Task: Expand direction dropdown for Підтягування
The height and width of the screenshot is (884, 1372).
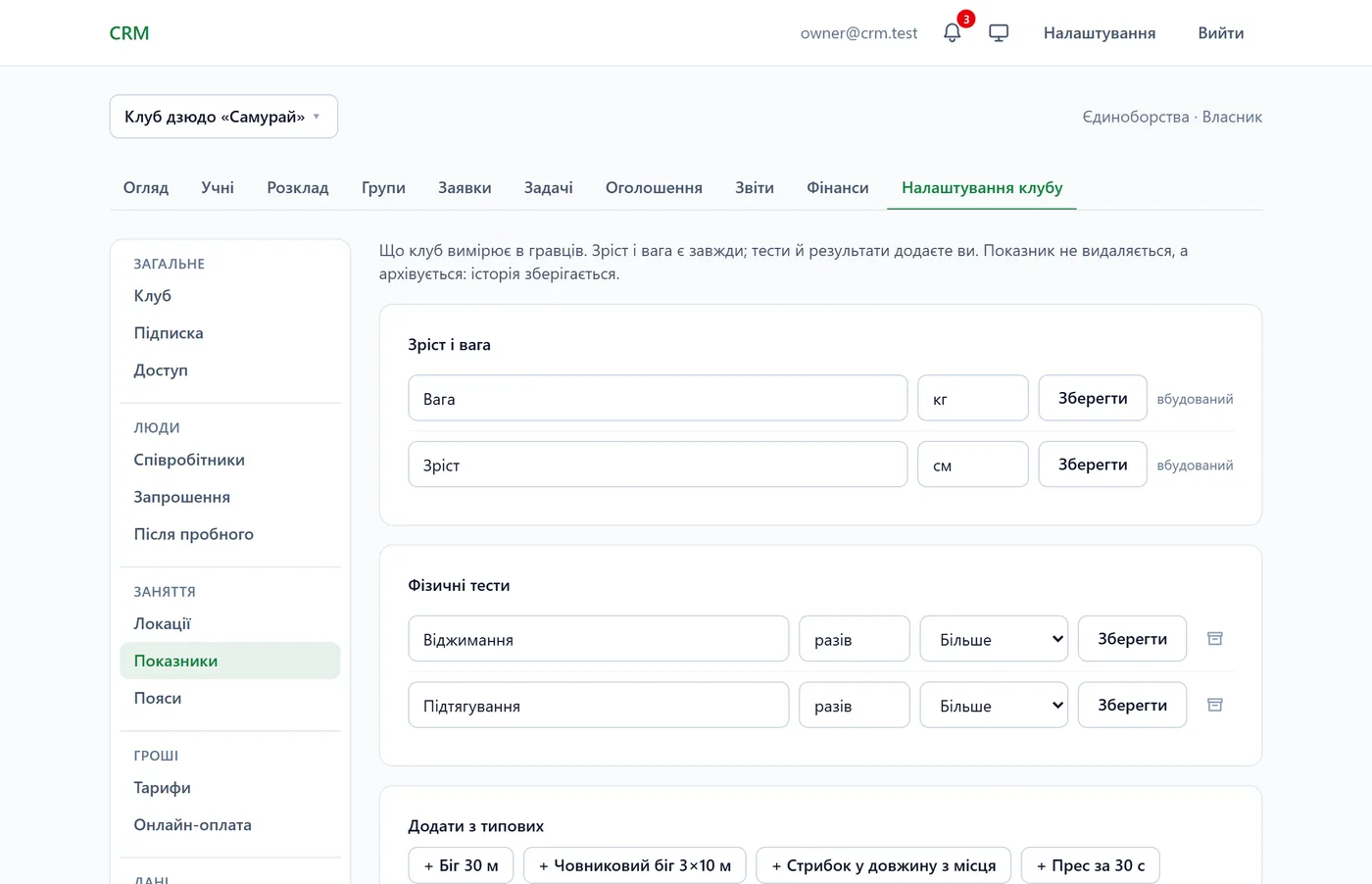Action: [x=994, y=706]
